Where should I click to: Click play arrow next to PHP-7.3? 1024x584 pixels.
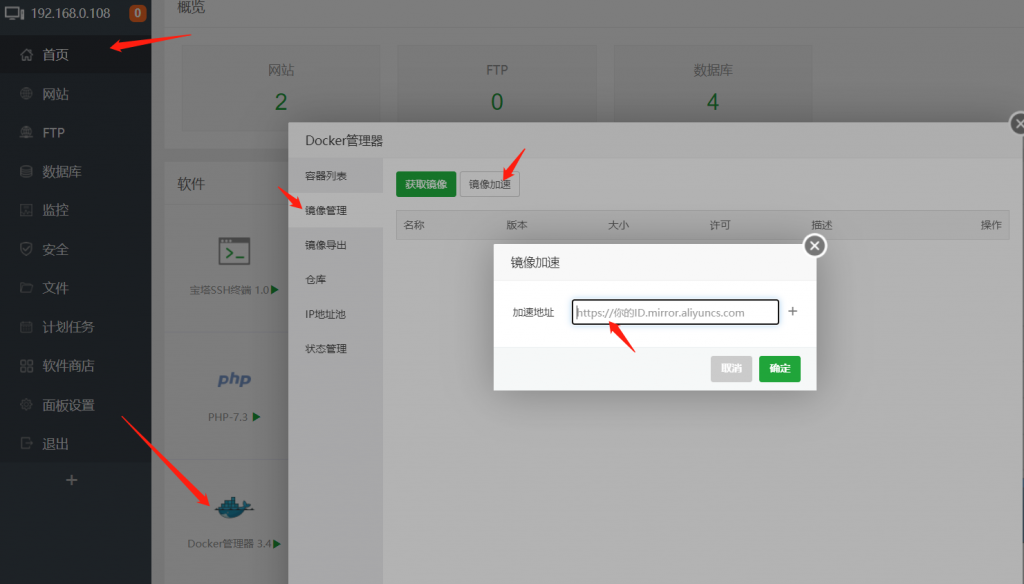click(256, 417)
